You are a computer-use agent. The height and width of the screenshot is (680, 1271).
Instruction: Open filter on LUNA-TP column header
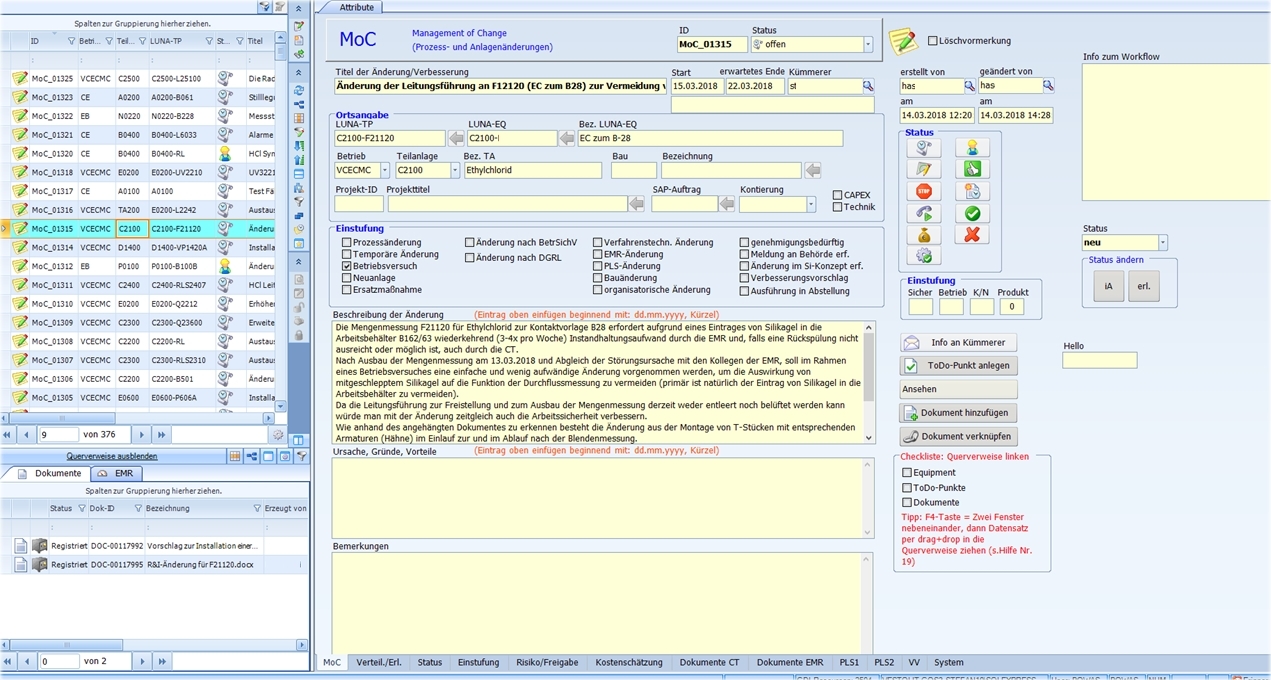208,41
